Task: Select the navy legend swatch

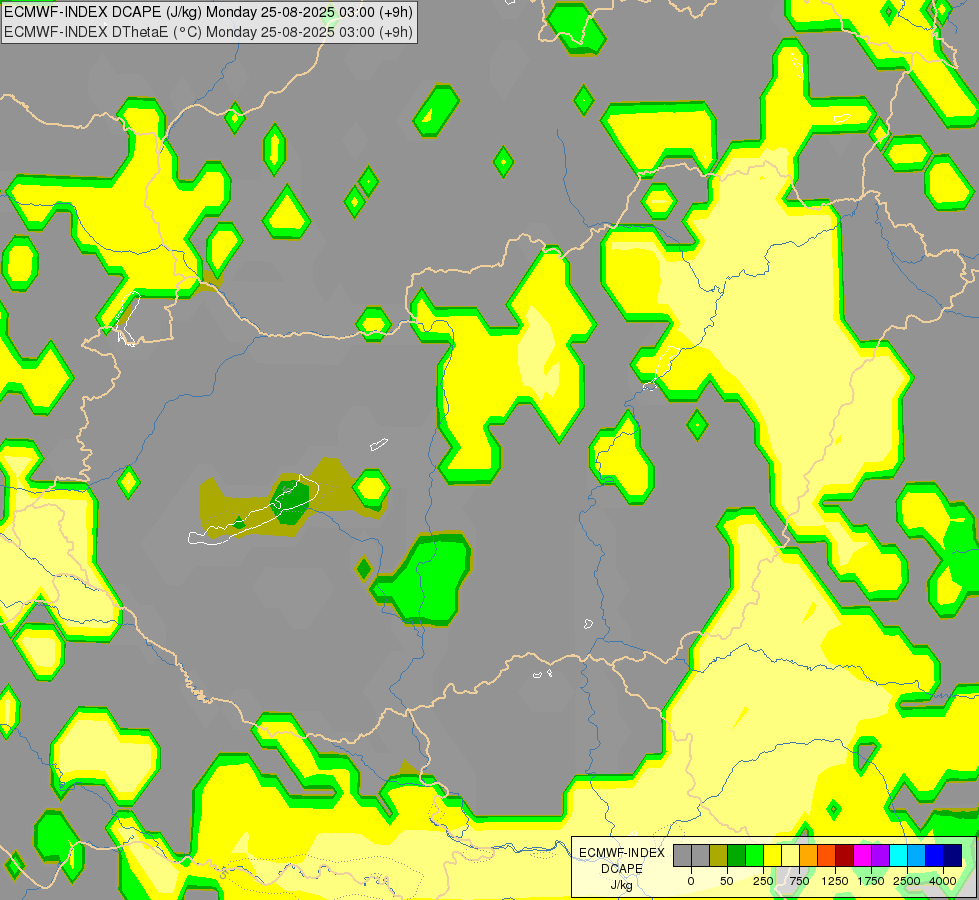Action: point(952,855)
